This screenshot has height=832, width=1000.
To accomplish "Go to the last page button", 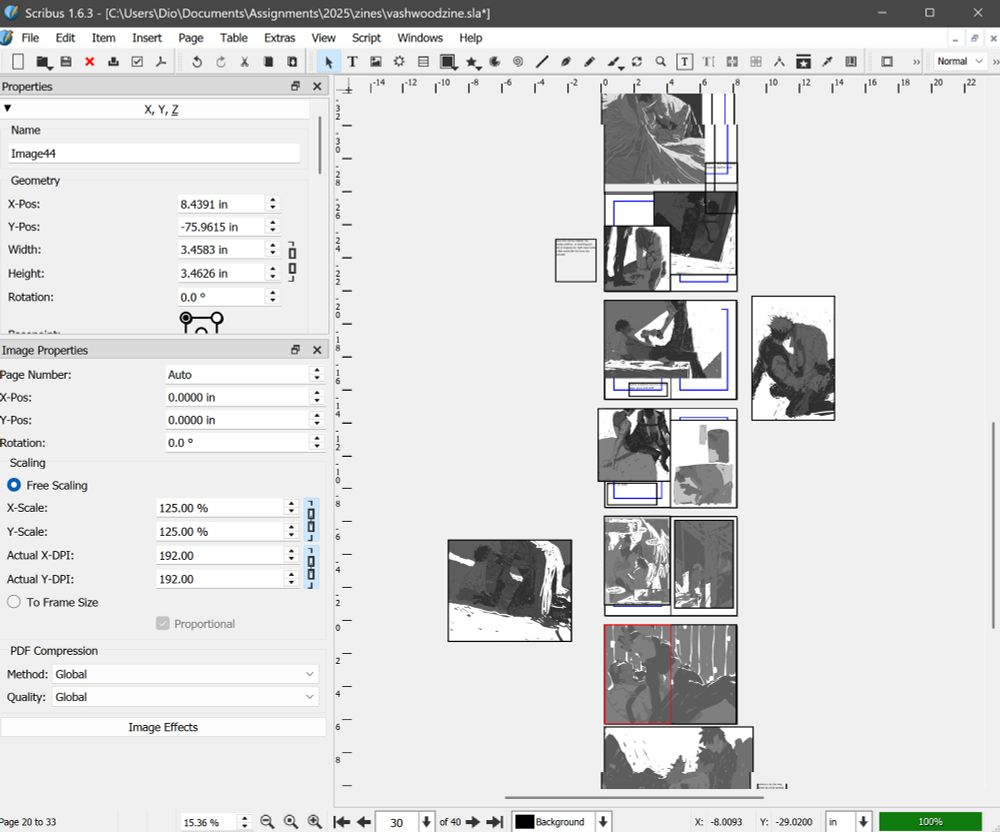I will 494,822.
